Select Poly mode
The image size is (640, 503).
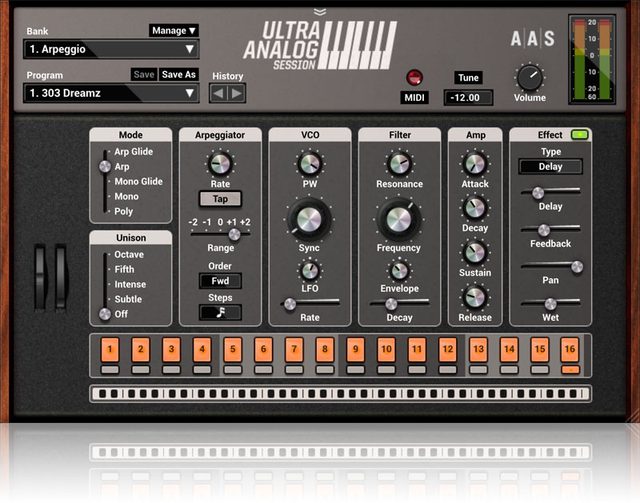pyautogui.click(x=123, y=211)
